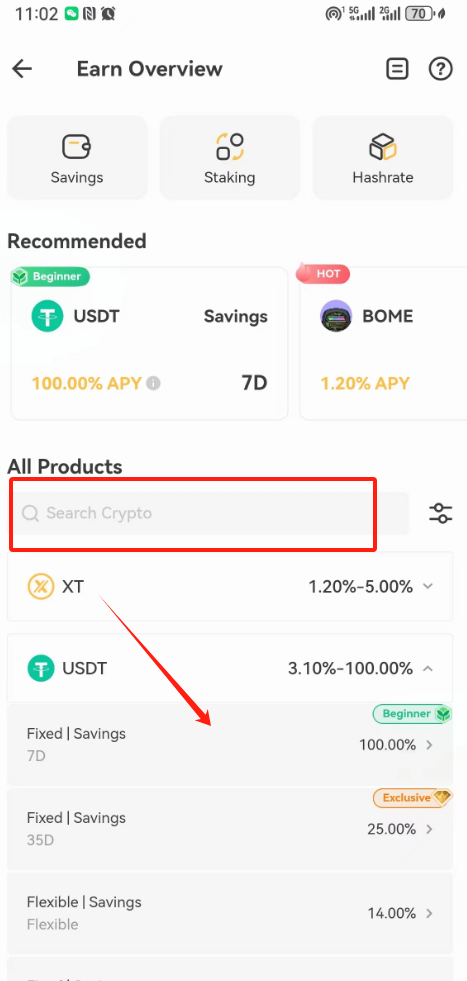
Task: Open the product filter sliders icon
Action: [x=440, y=513]
